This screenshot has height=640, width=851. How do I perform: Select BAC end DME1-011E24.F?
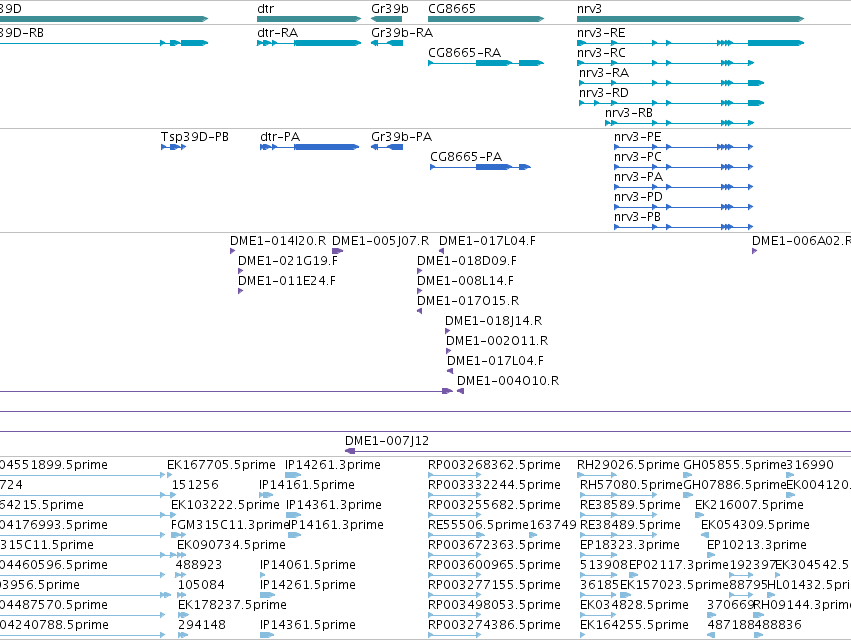[x=240, y=292]
